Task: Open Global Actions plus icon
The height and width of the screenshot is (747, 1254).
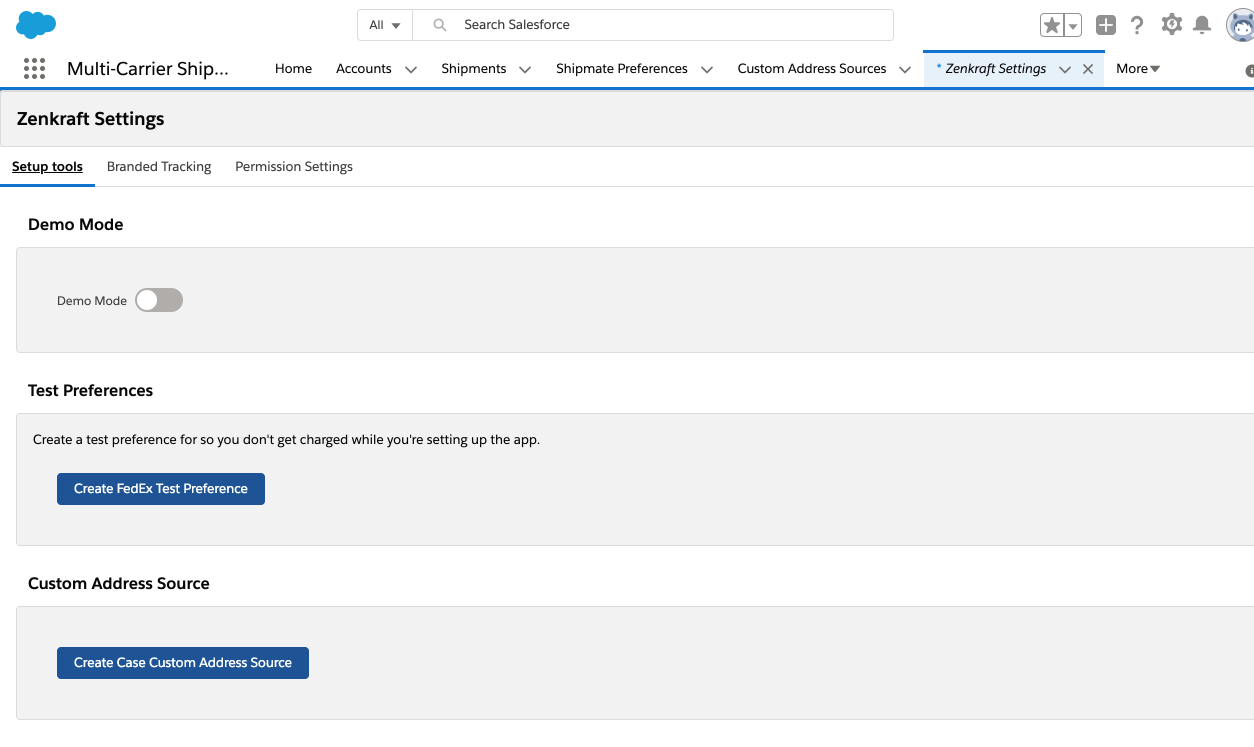Action: pyautogui.click(x=1105, y=25)
